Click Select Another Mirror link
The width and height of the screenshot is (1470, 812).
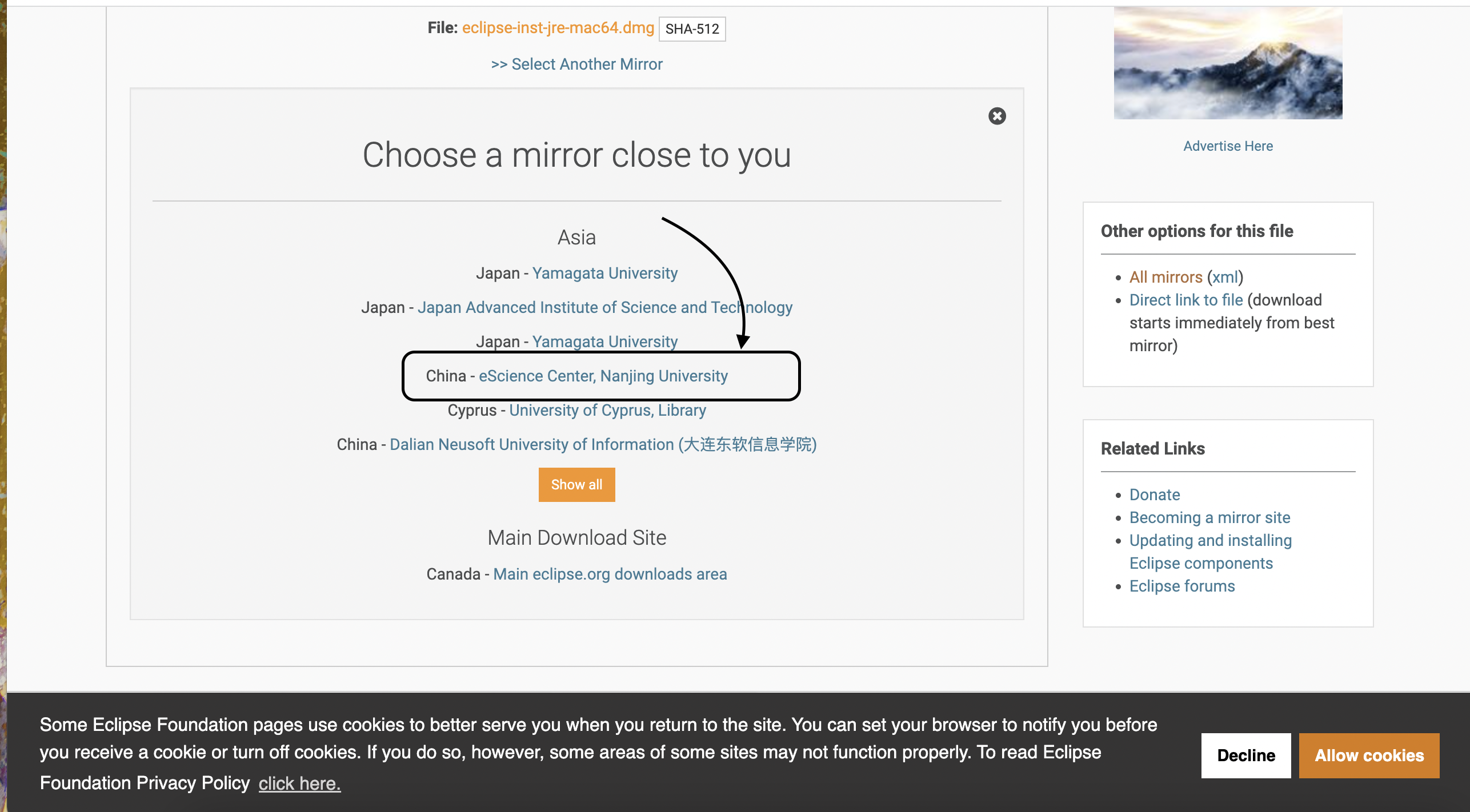[576, 64]
